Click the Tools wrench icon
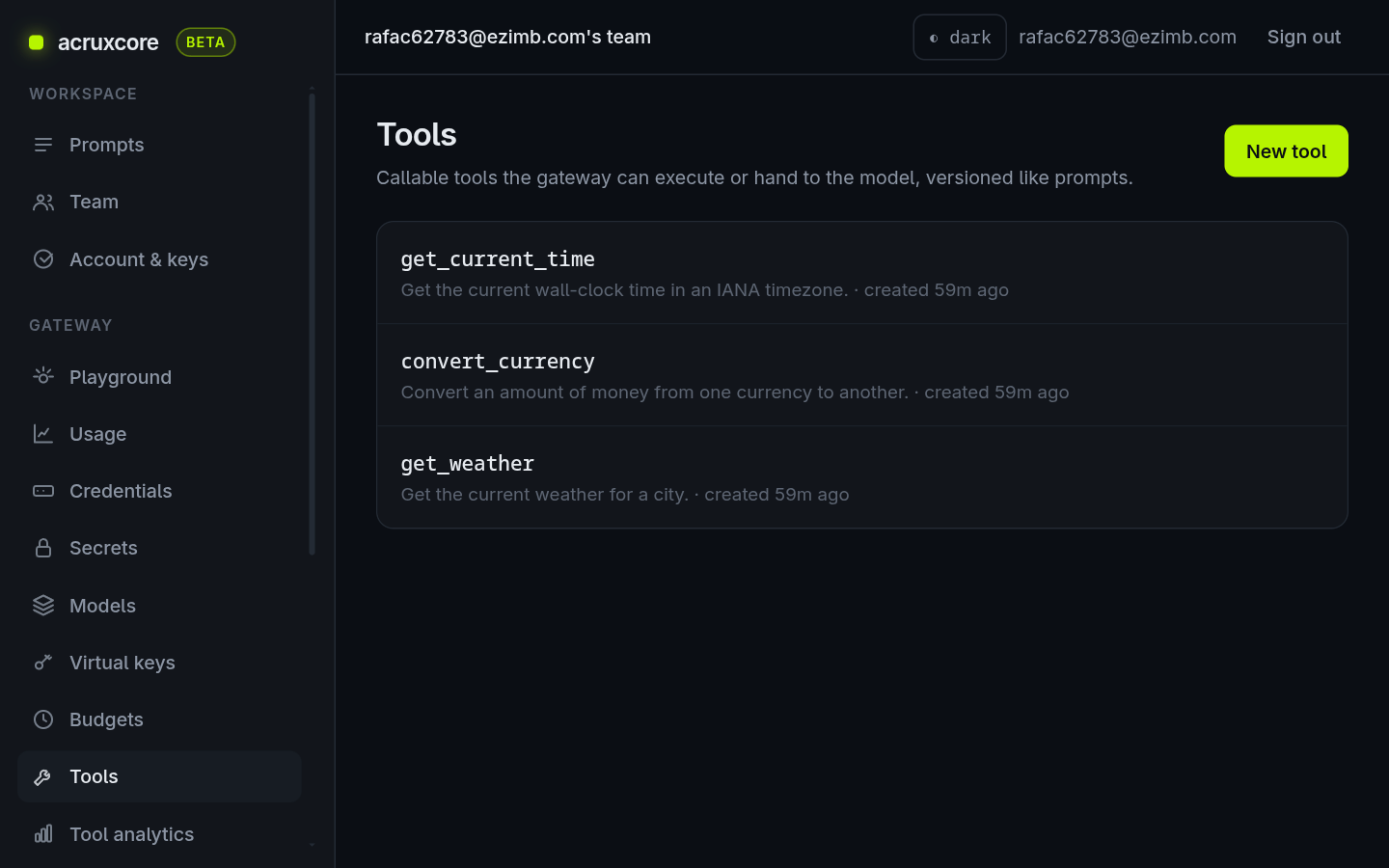Screen dimensions: 1389x868 tap(43, 776)
